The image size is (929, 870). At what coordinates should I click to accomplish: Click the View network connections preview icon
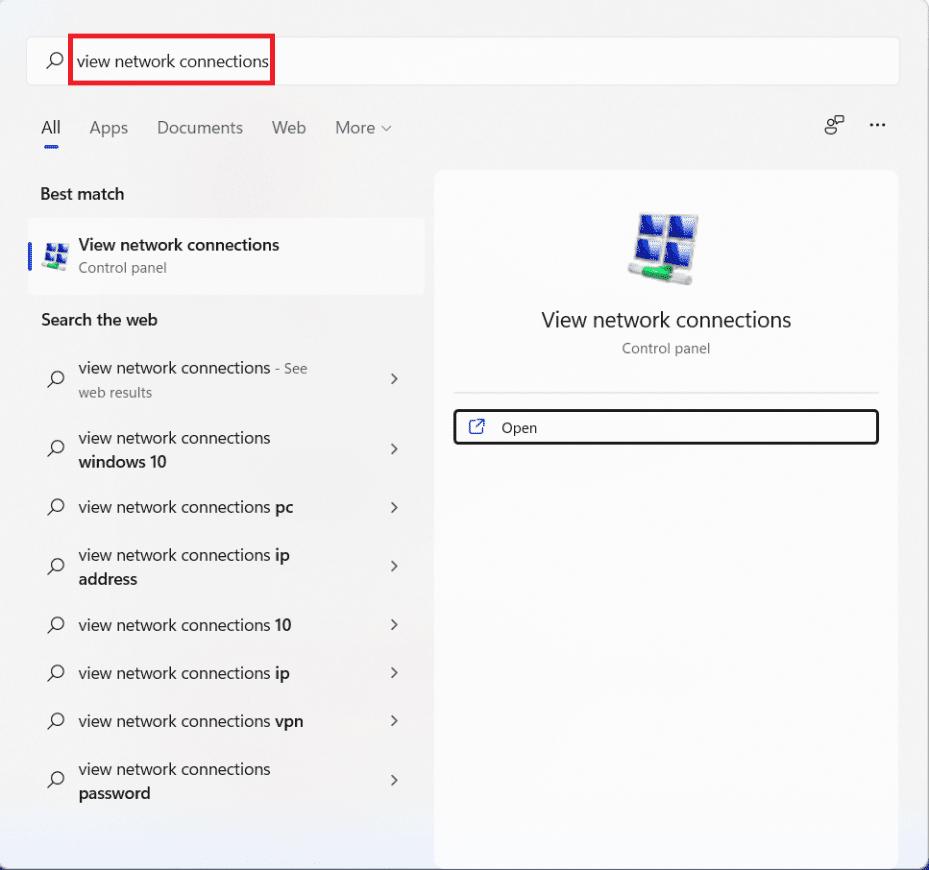pos(665,247)
